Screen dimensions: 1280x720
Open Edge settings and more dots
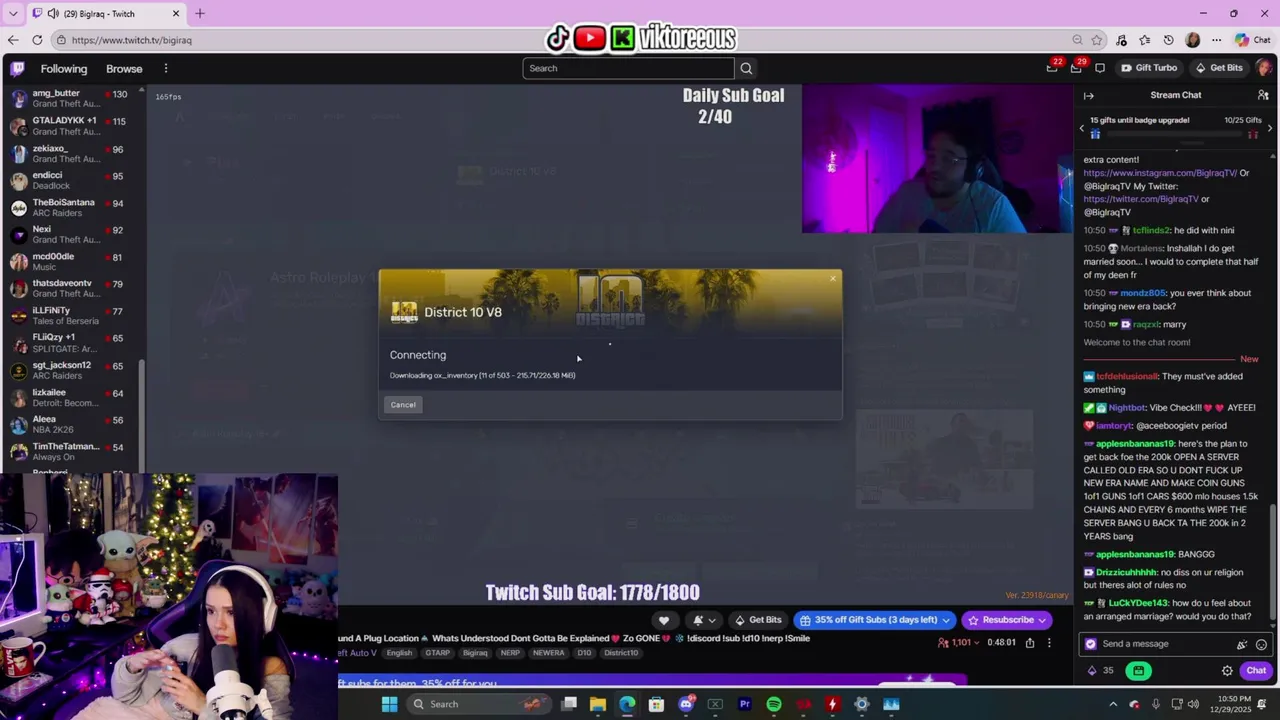[x=1216, y=40]
